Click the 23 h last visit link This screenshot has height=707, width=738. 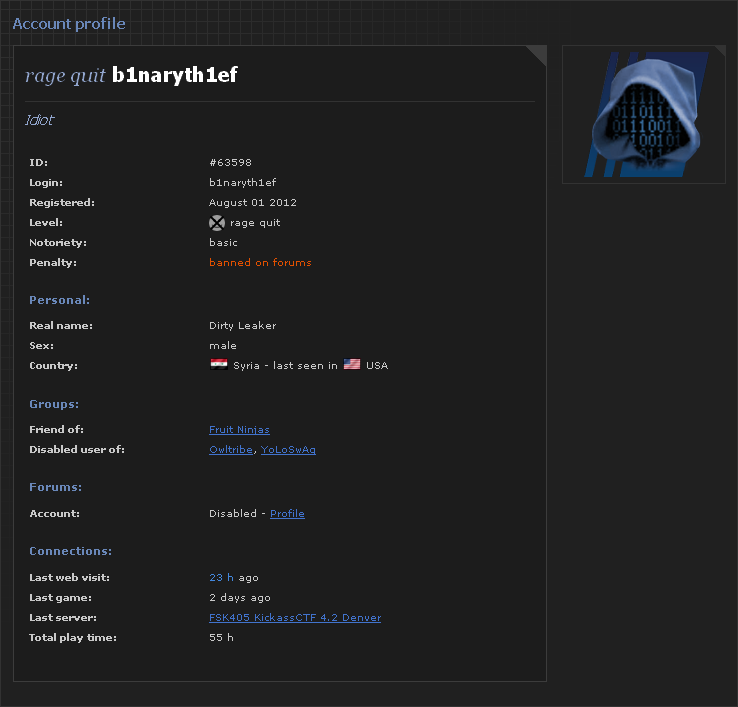[x=221, y=578]
